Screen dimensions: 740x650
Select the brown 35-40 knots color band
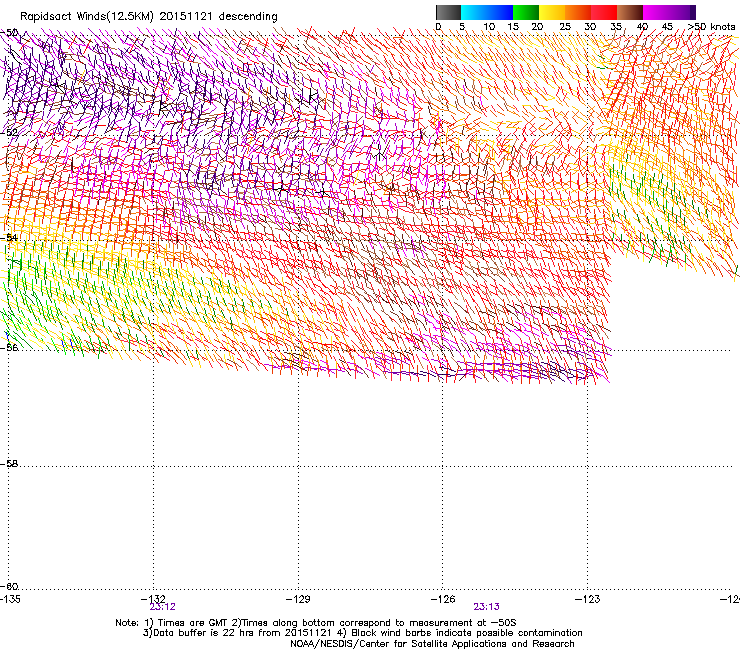click(630, 12)
